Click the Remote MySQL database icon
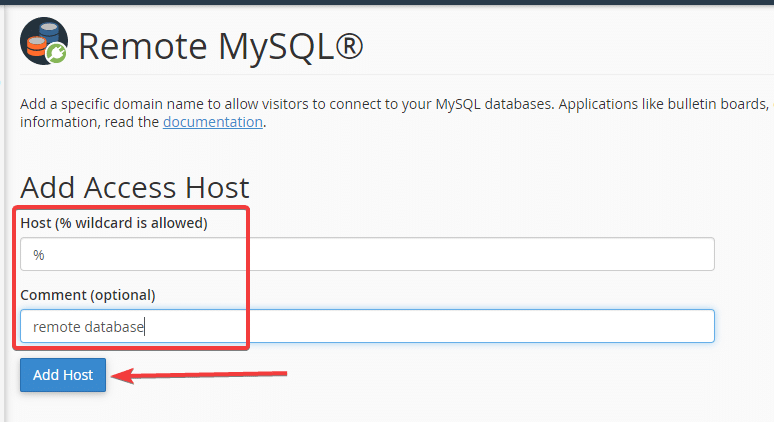This screenshot has width=774, height=422. [44, 43]
